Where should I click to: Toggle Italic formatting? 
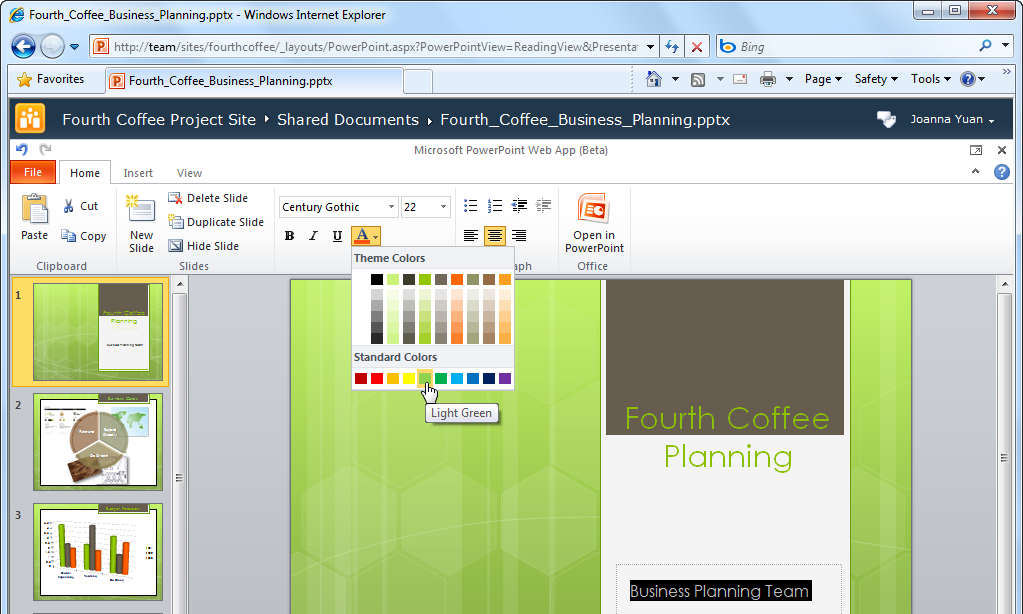coord(313,236)
